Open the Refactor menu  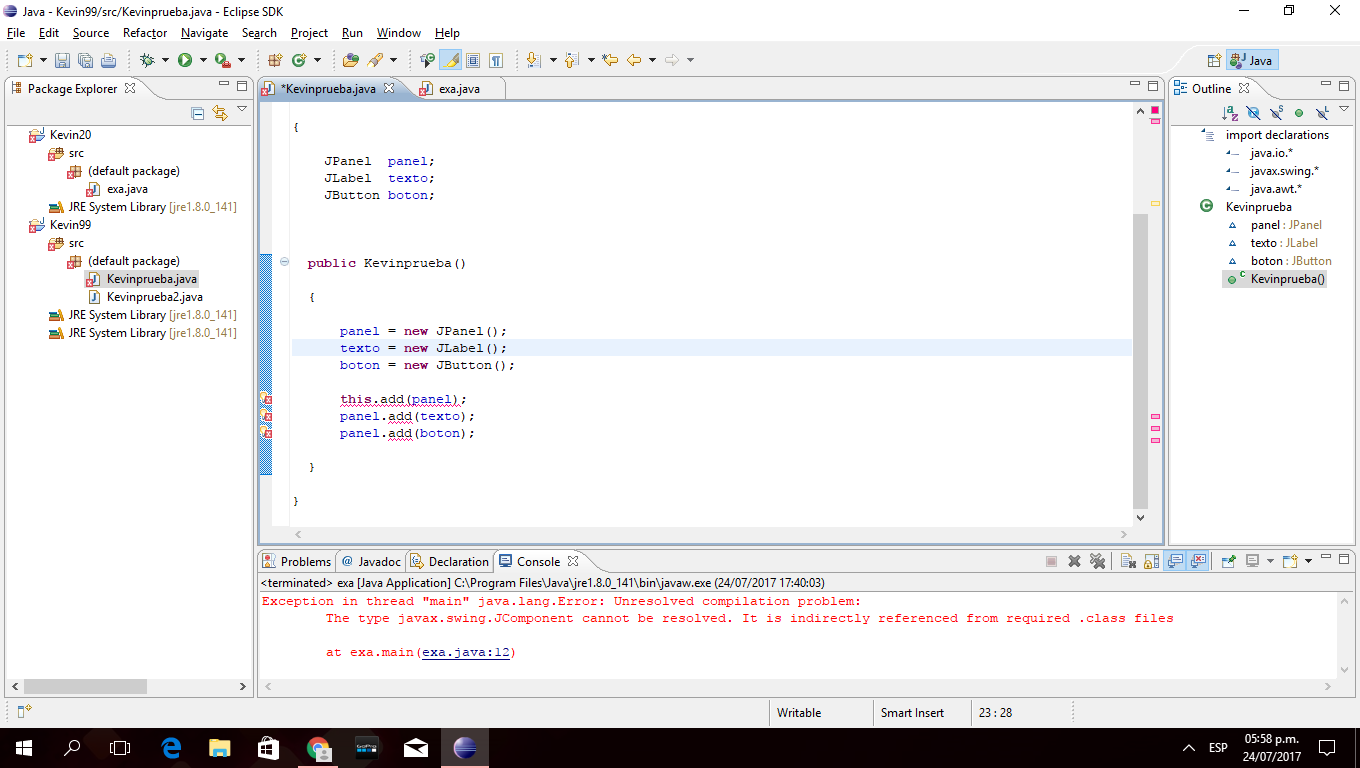click(x=145, y=33)
